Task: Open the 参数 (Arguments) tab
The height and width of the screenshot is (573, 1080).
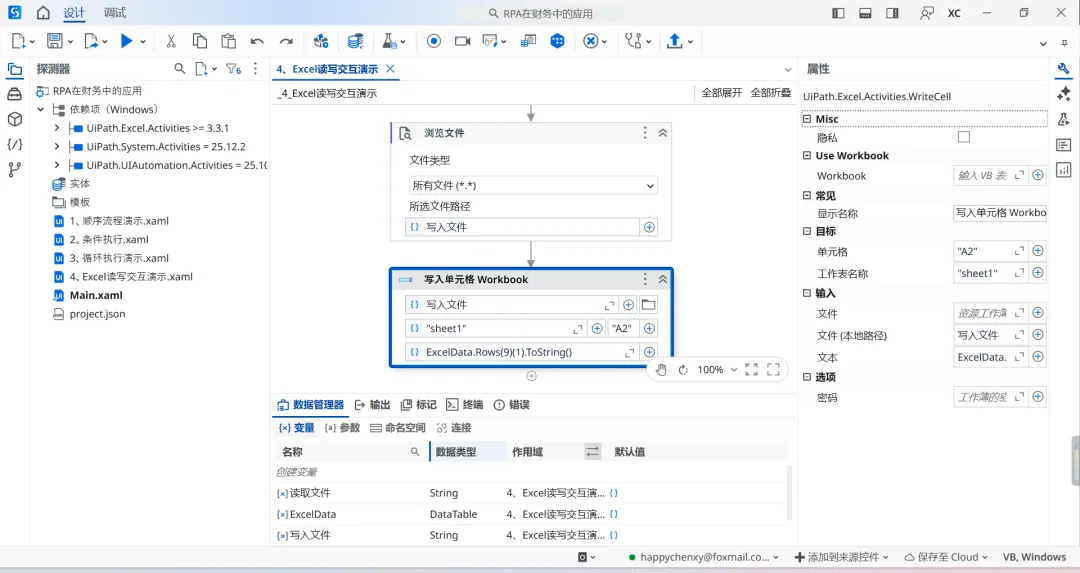Action: pyautogui.click(x=342, y=428)
